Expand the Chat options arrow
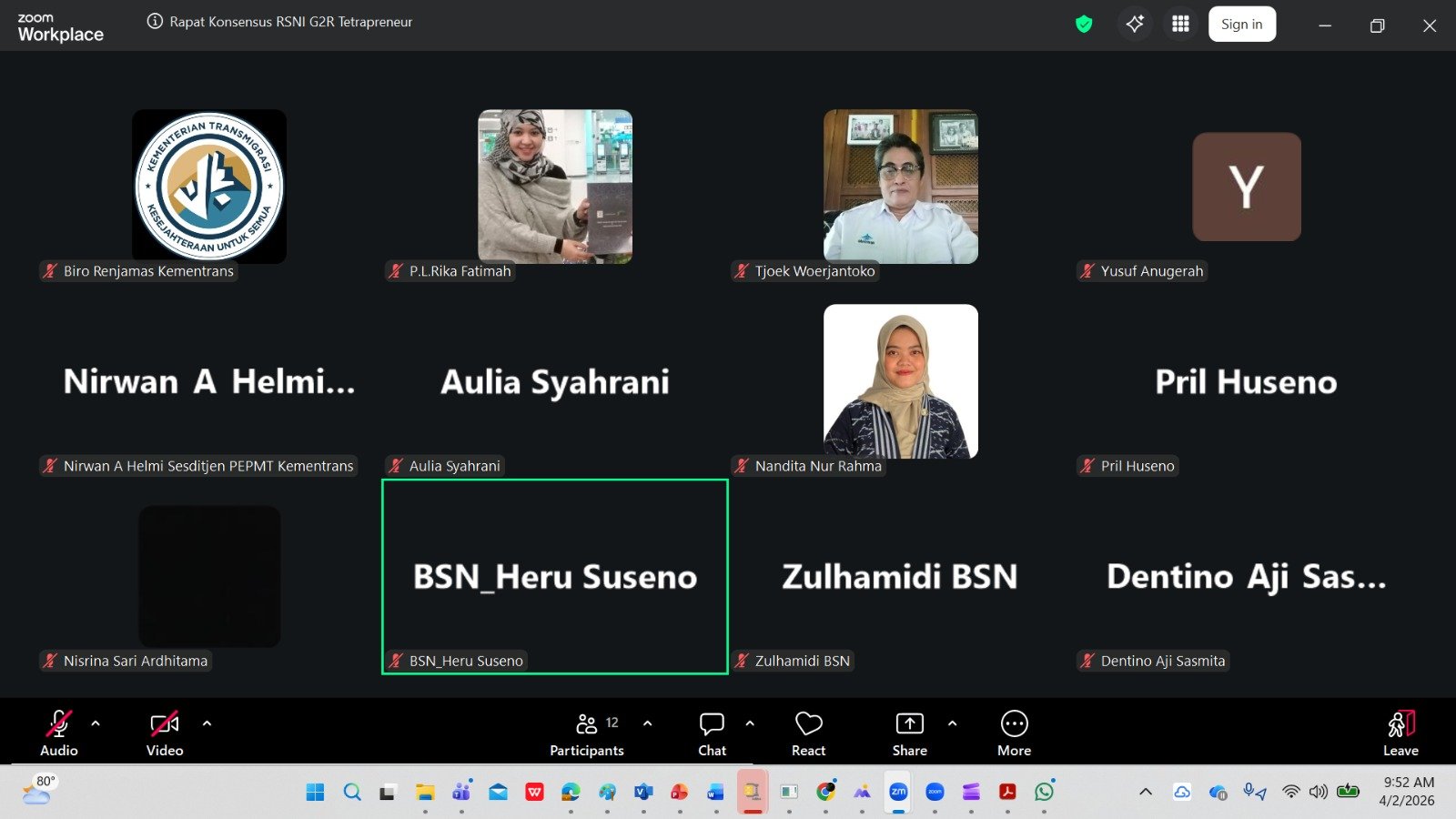 click(750, 723)
